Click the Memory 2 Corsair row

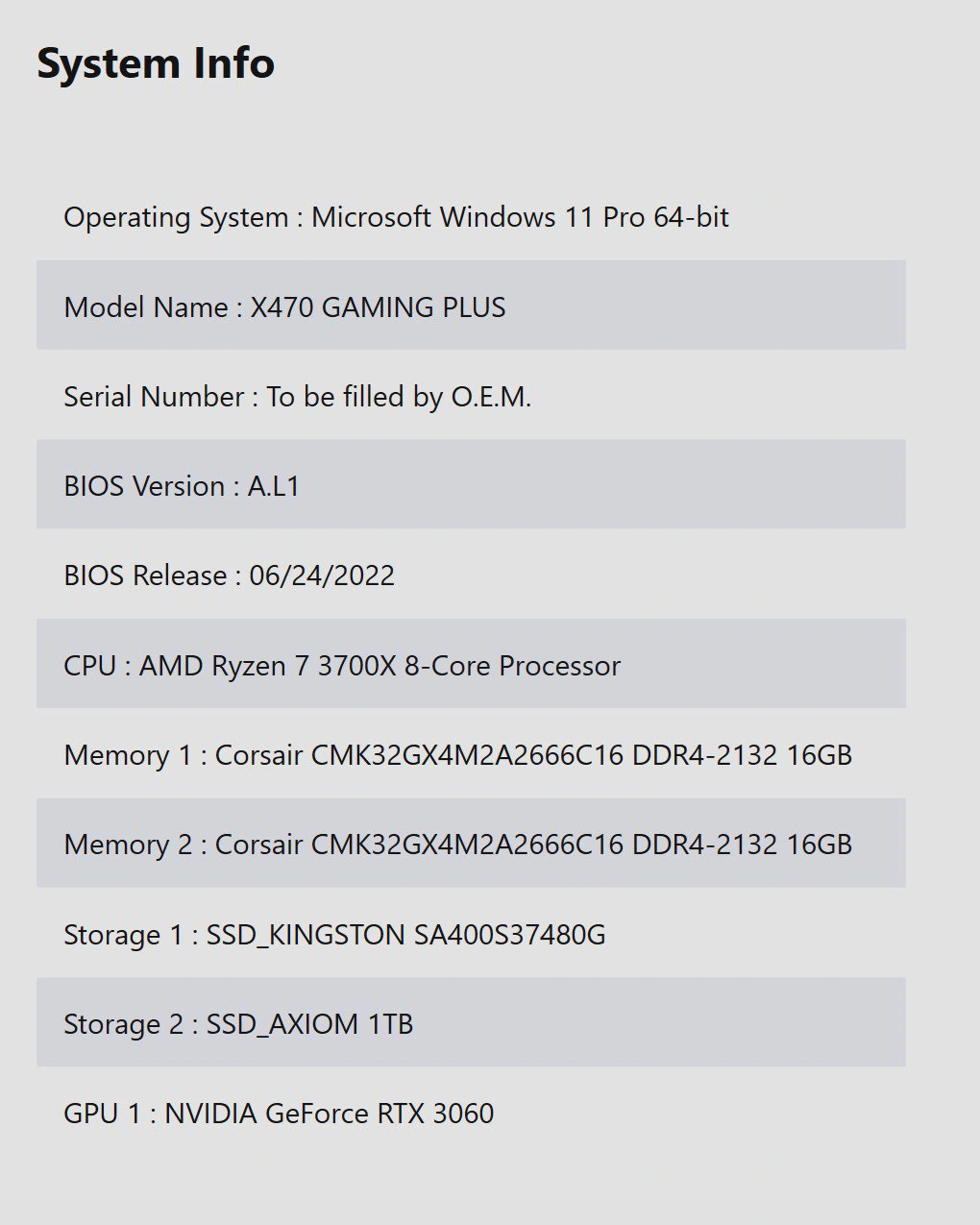(x=471, y=844)
